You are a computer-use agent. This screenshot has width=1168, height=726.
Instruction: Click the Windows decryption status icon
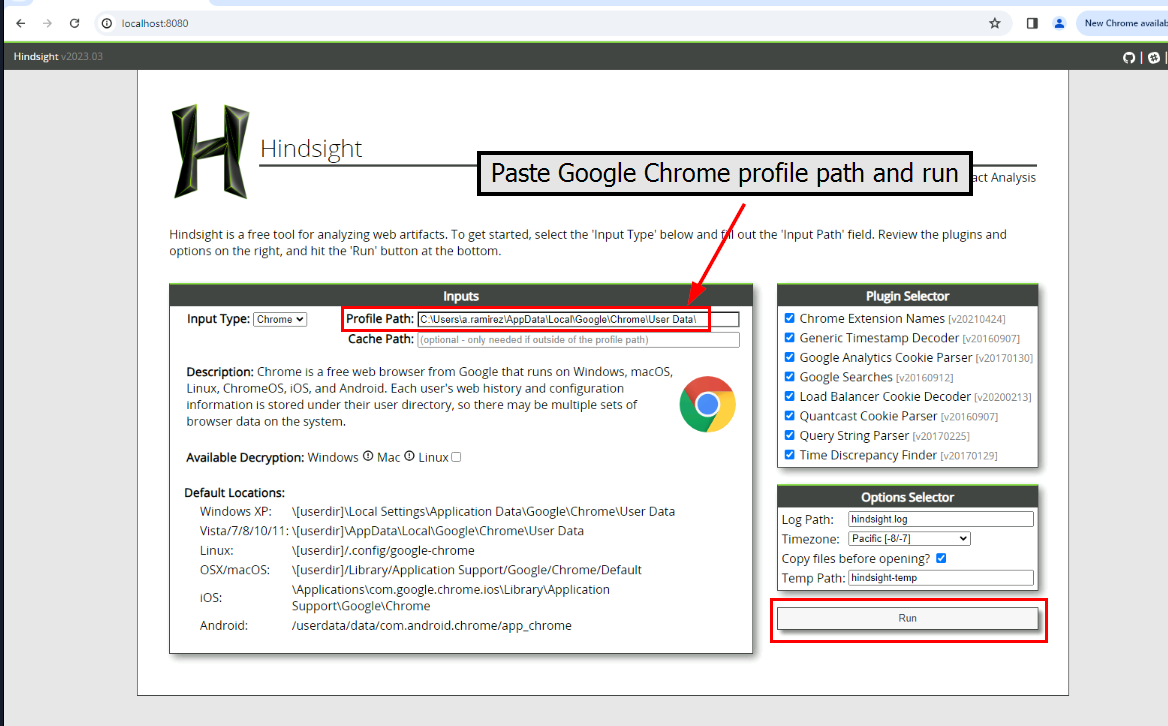coord(368,456)
